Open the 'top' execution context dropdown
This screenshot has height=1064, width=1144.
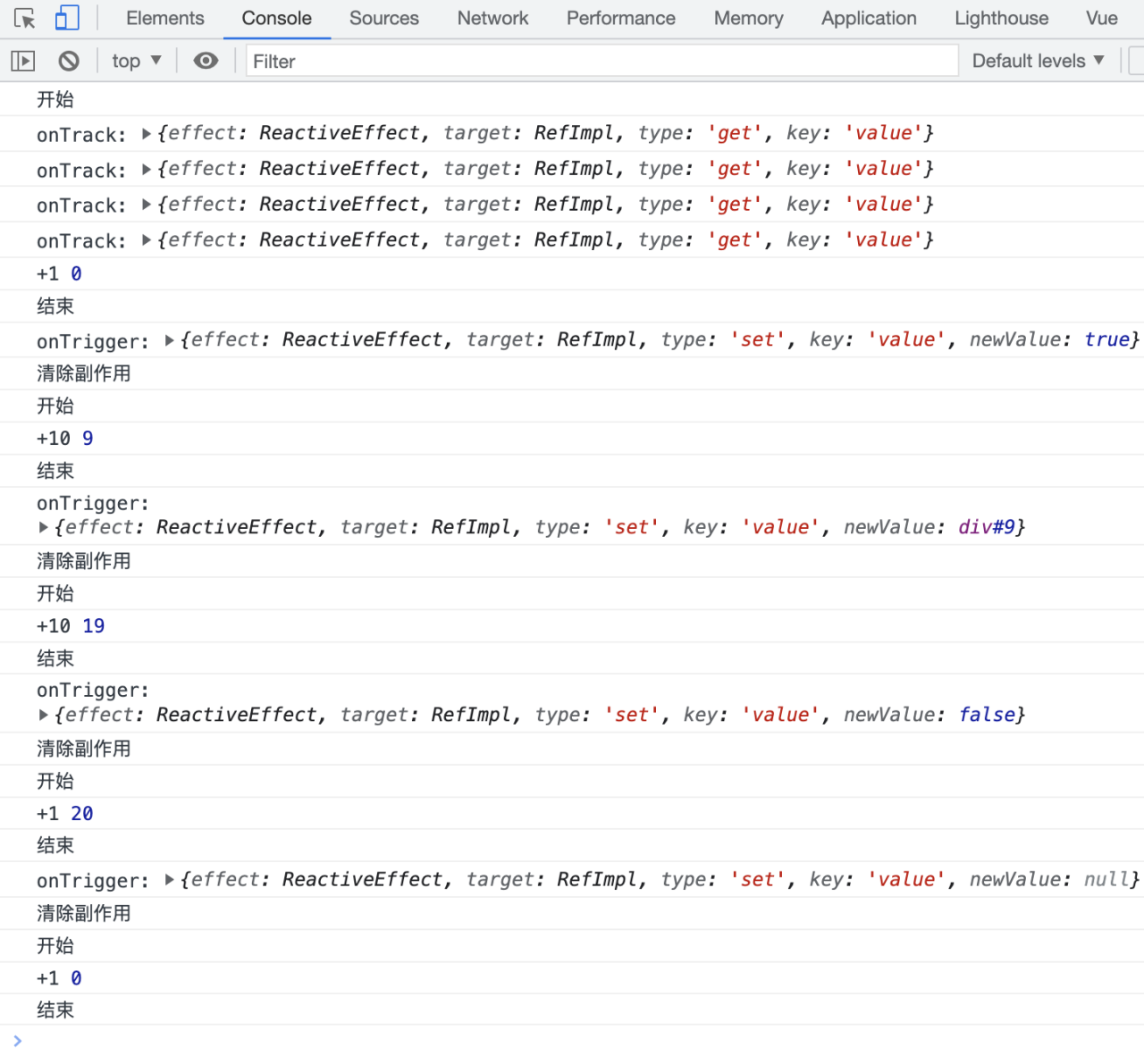click(x=136, y=60)
